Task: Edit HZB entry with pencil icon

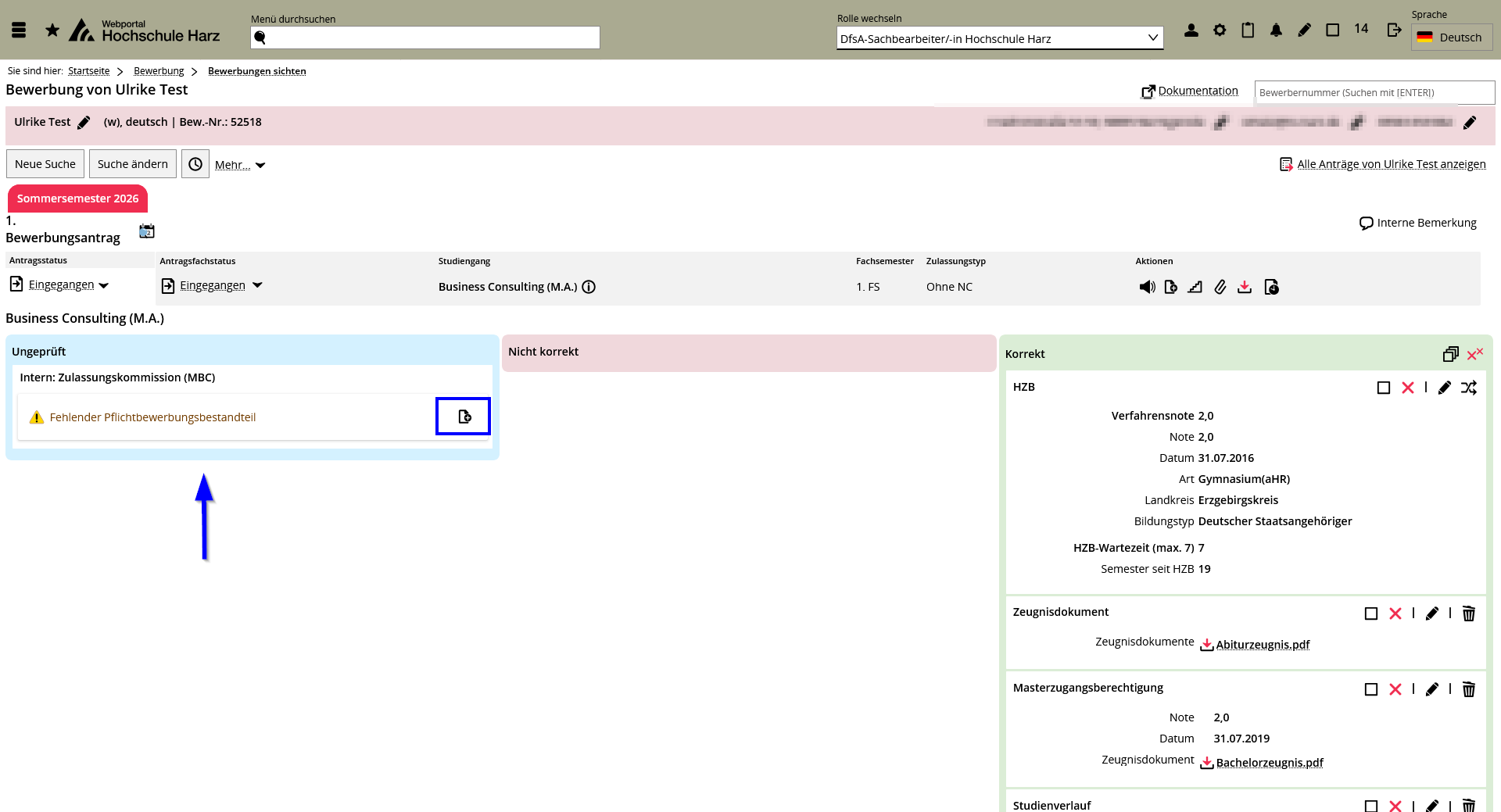Action: [x=1444, y=388]
